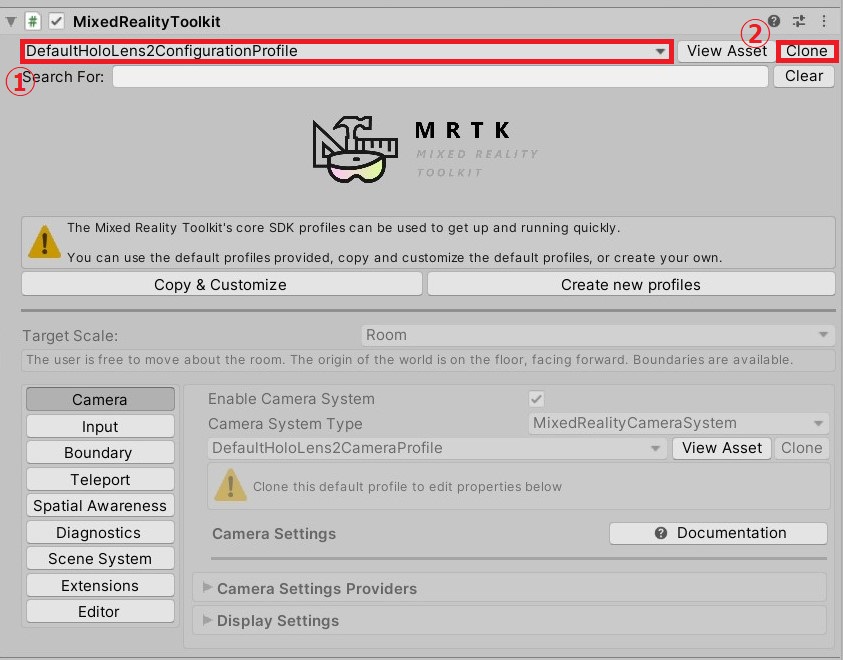Collapse the MixedRealityToolkit component foldout
The width and height of the screenshot is (843, 660).
(11, 21)
